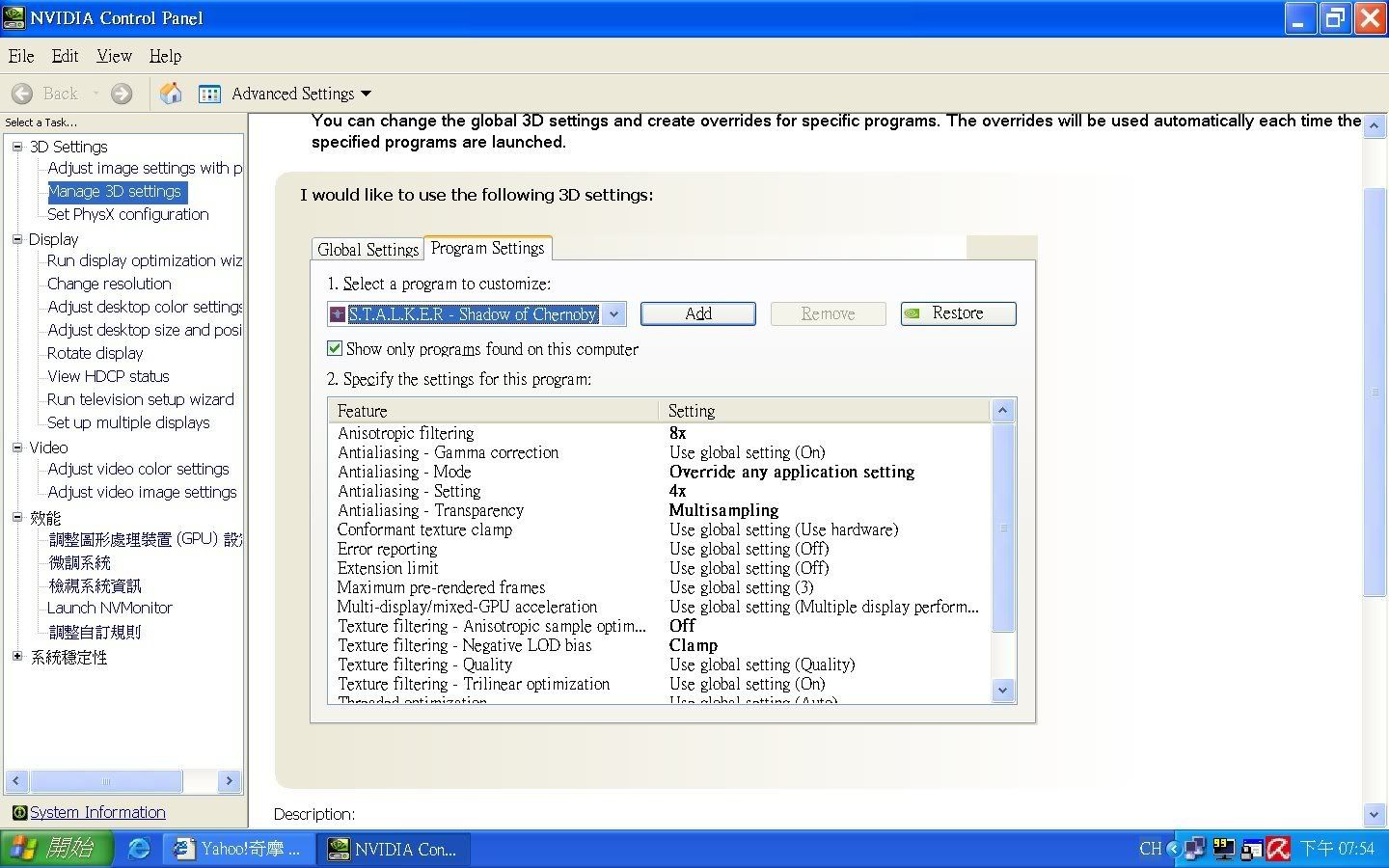Select 檢視系統資訊 tree item
1389x868 pixels.
point(95,585)
